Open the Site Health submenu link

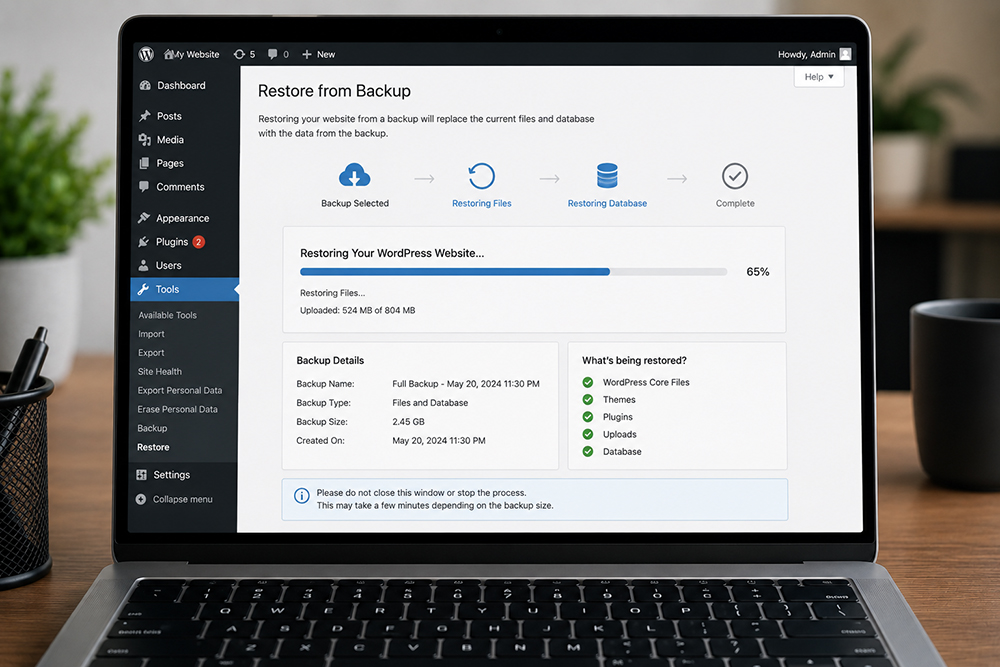click(159, 372)
